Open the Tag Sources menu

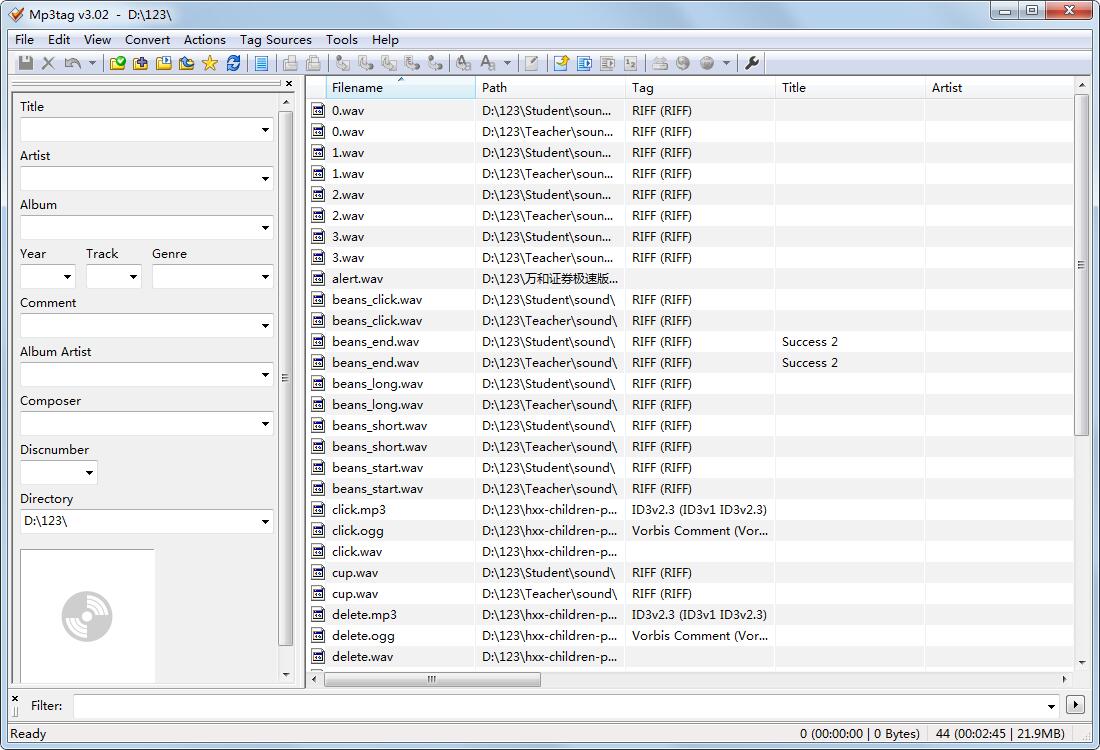276,40
